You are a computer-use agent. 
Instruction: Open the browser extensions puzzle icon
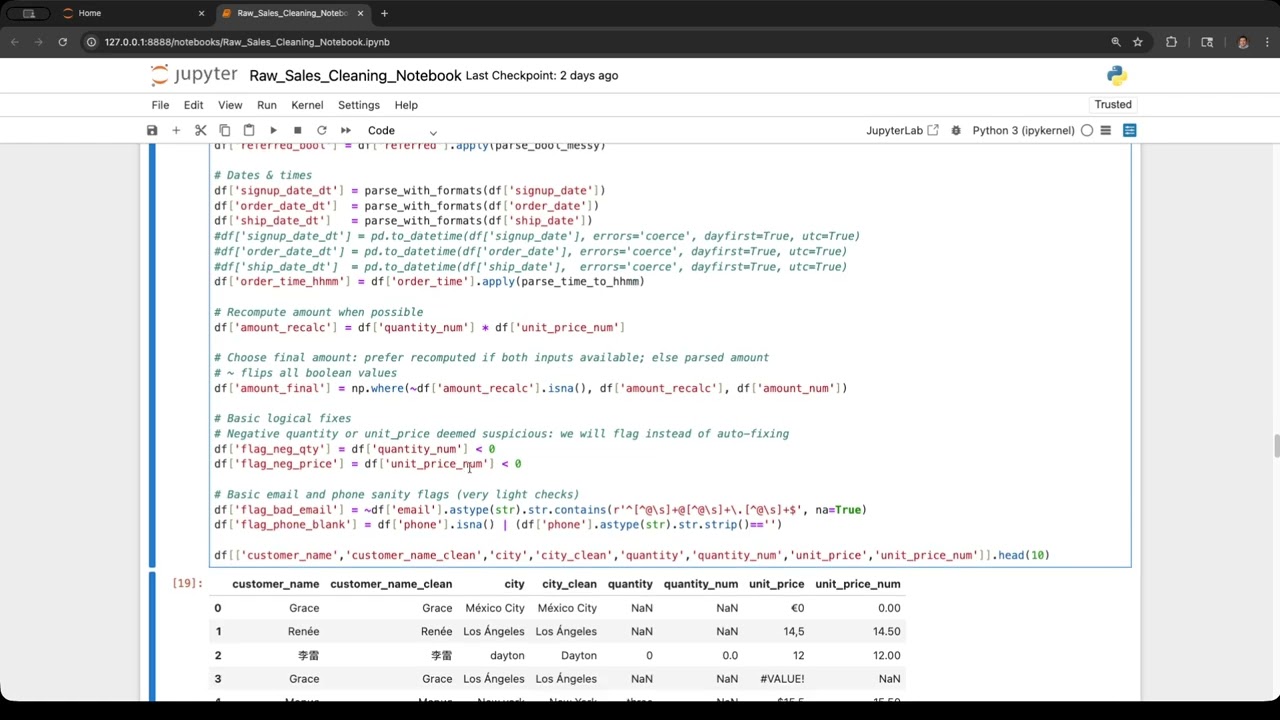(x=1171, y=42)
